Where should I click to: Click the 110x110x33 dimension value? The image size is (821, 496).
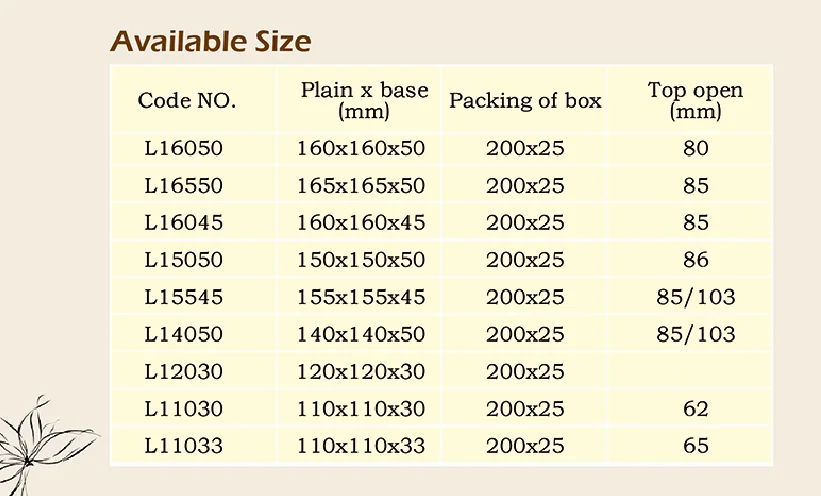(361, 445)
